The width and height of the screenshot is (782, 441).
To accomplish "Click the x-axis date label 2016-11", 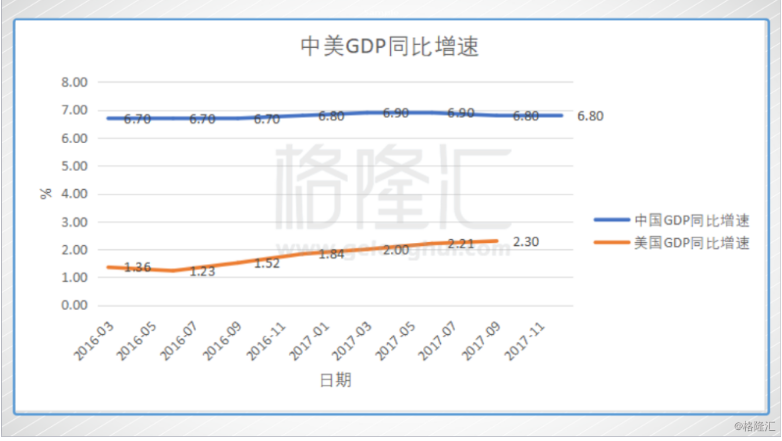I will (266, 341).
